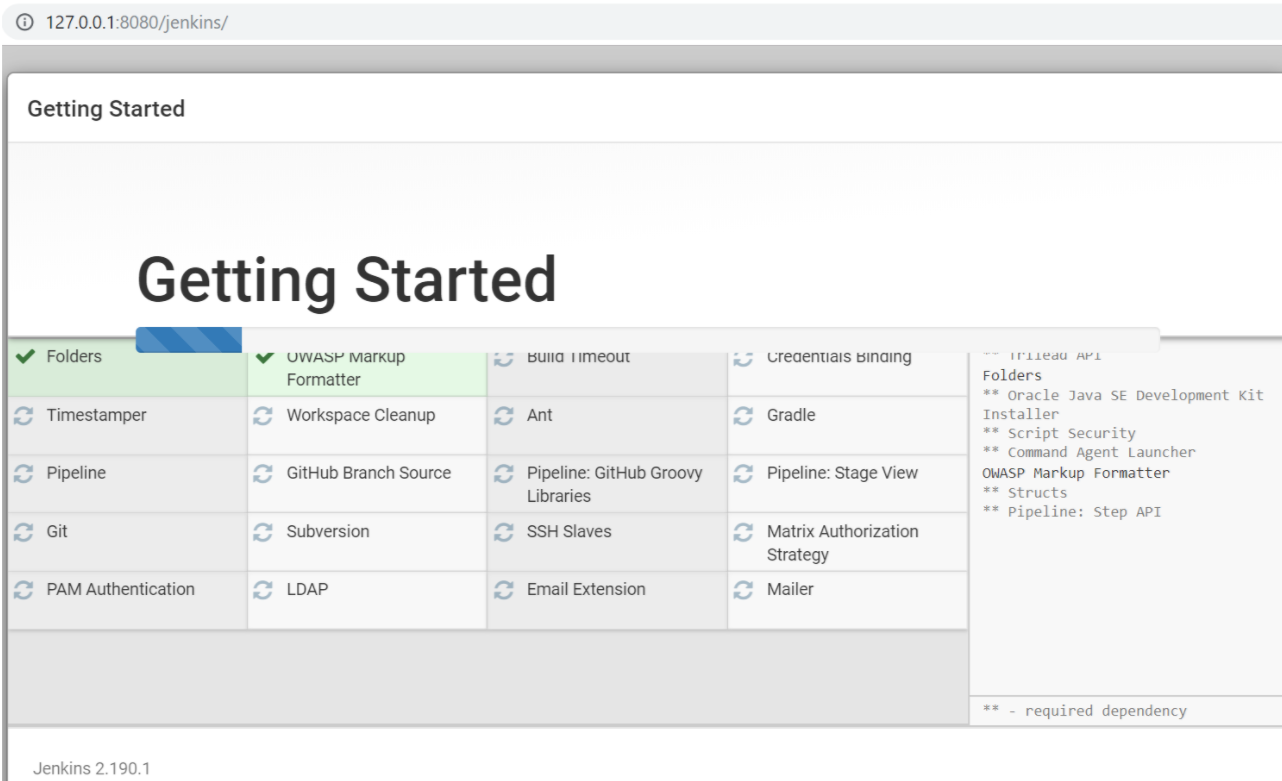
Task: Click the Folders entry in install log
Action: (1012, 375)
